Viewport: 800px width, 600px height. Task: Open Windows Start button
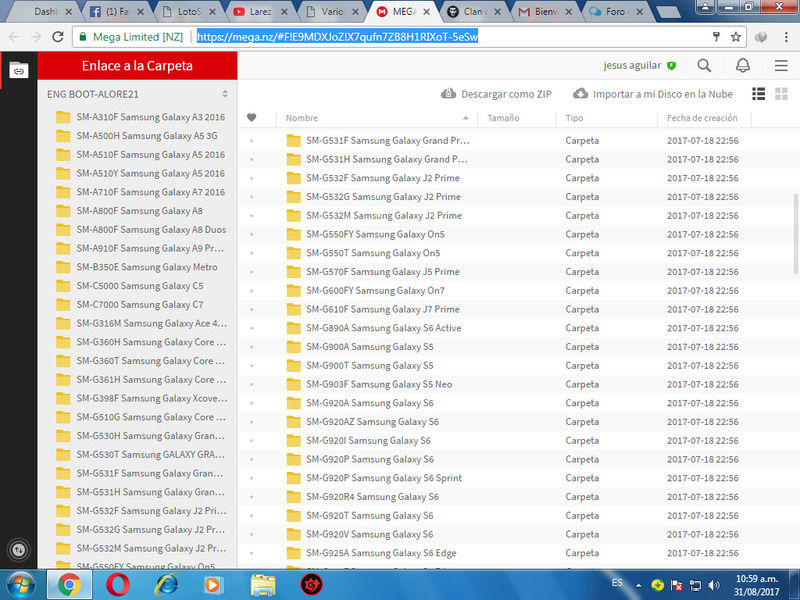tap(21, 585)
